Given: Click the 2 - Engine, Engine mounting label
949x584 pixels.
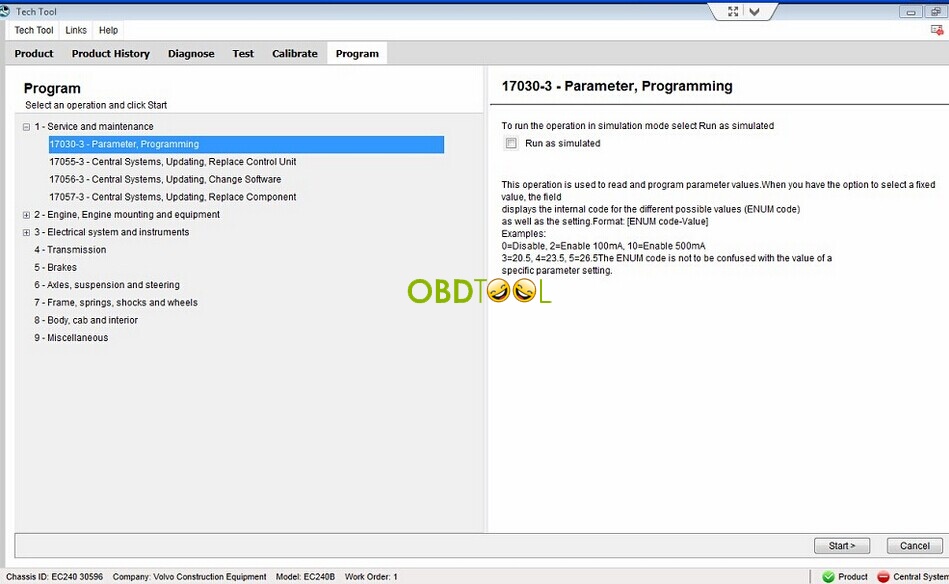Looking at the screenshot, I should click(127, 214).
